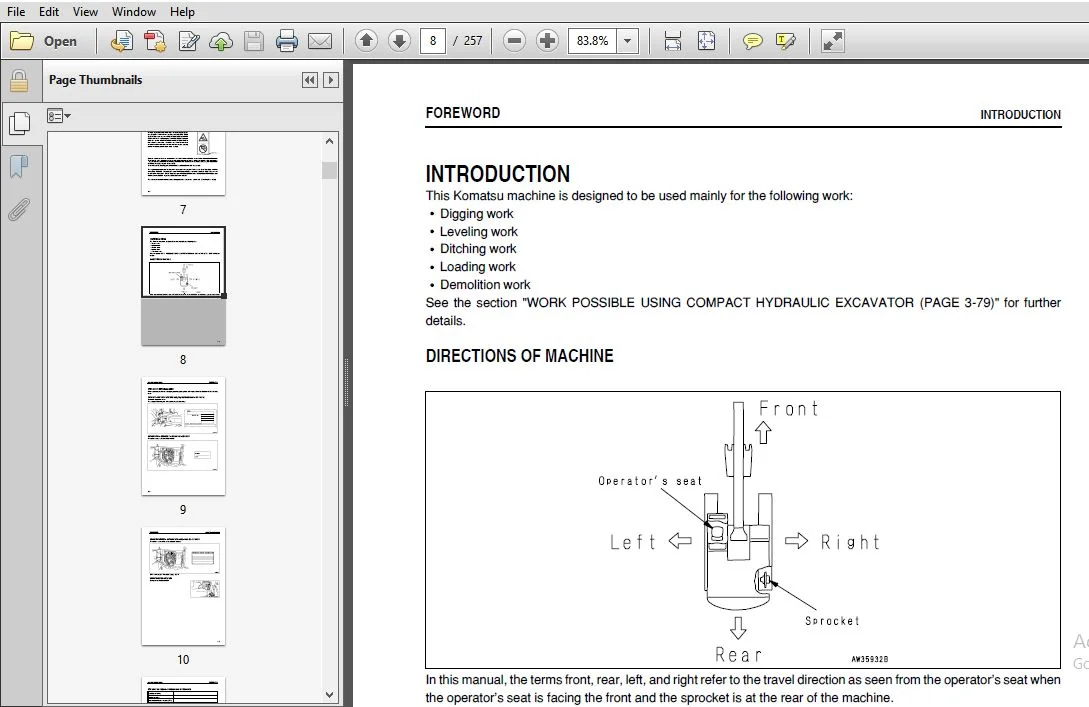Click the Fit Full Page icon
The width and height of the screenshot is (1089, 707).
[x=706, y=41]
